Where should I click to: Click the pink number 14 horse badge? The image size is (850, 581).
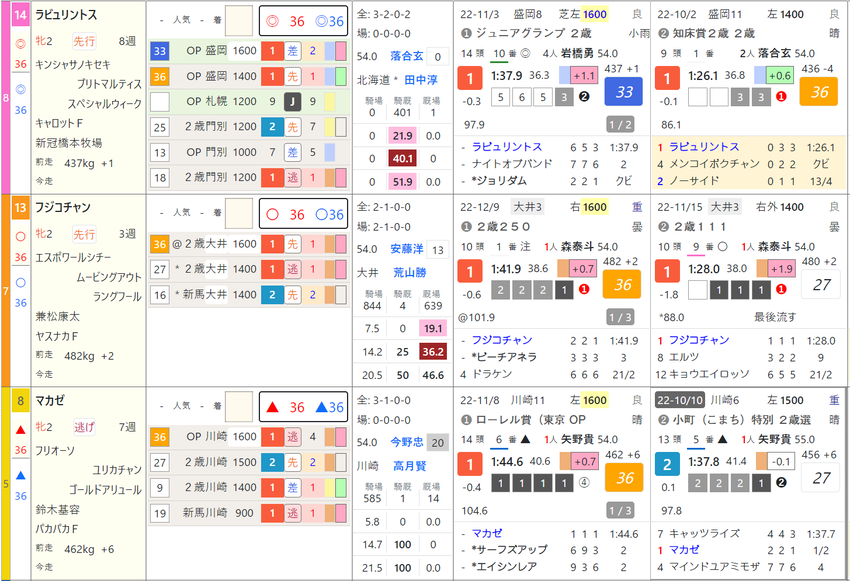[x=20, y=15]
